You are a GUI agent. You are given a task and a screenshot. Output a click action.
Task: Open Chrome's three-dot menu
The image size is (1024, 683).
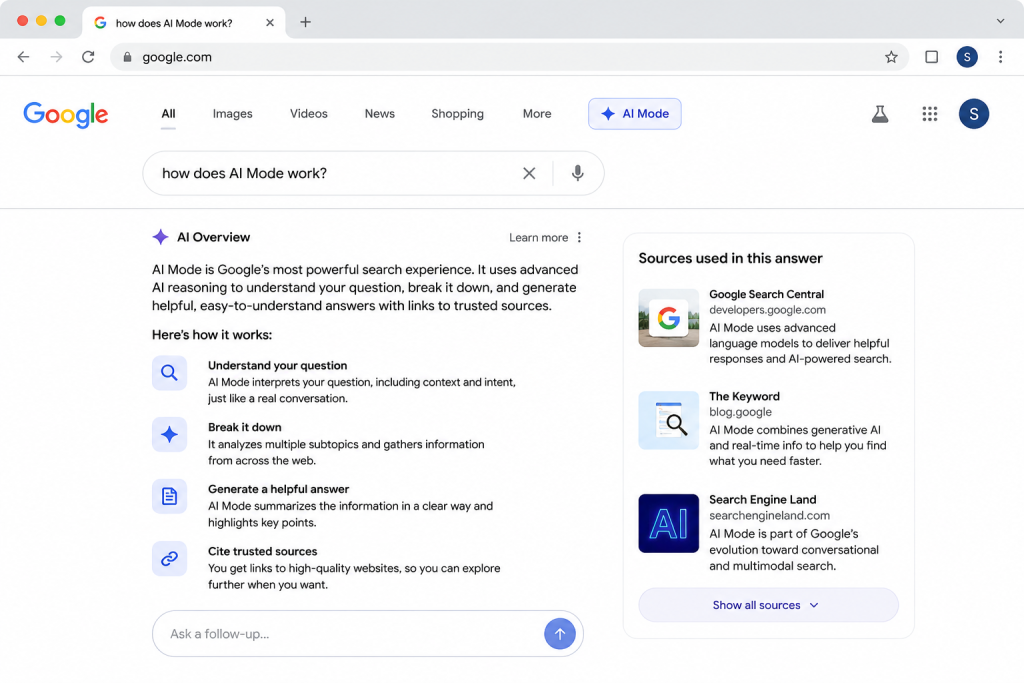1000,57
